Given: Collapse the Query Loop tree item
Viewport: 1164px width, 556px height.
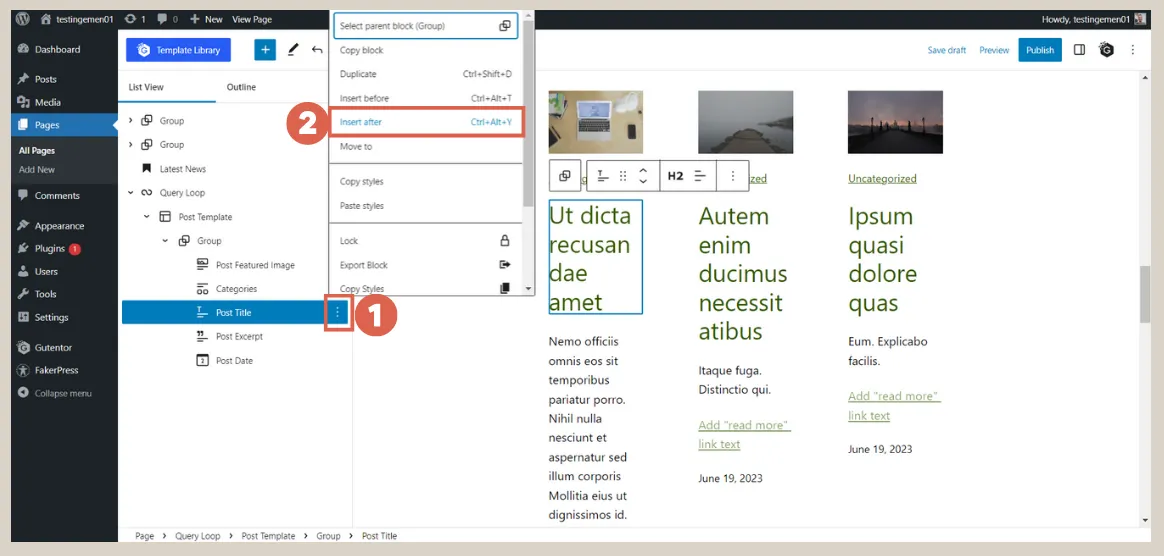Looking at the screenshot, I should tap(131, 193).
